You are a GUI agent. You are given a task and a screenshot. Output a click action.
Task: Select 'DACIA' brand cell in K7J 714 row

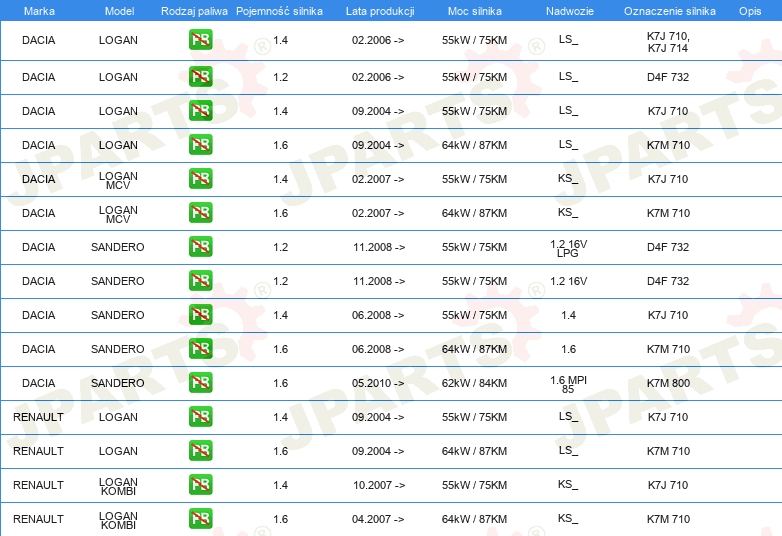pyautogui.click(x=38, y=40)
